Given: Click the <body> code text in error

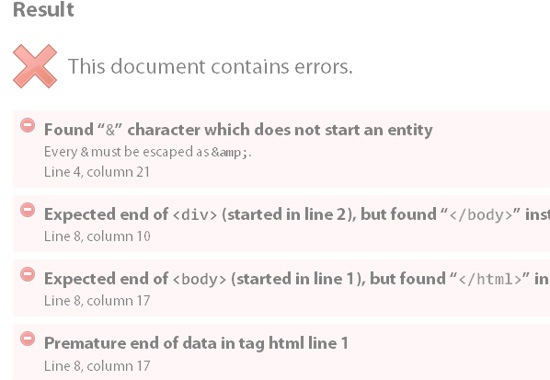Looking at the screenshot, I should pyautogui.click(x=200, y=279).
